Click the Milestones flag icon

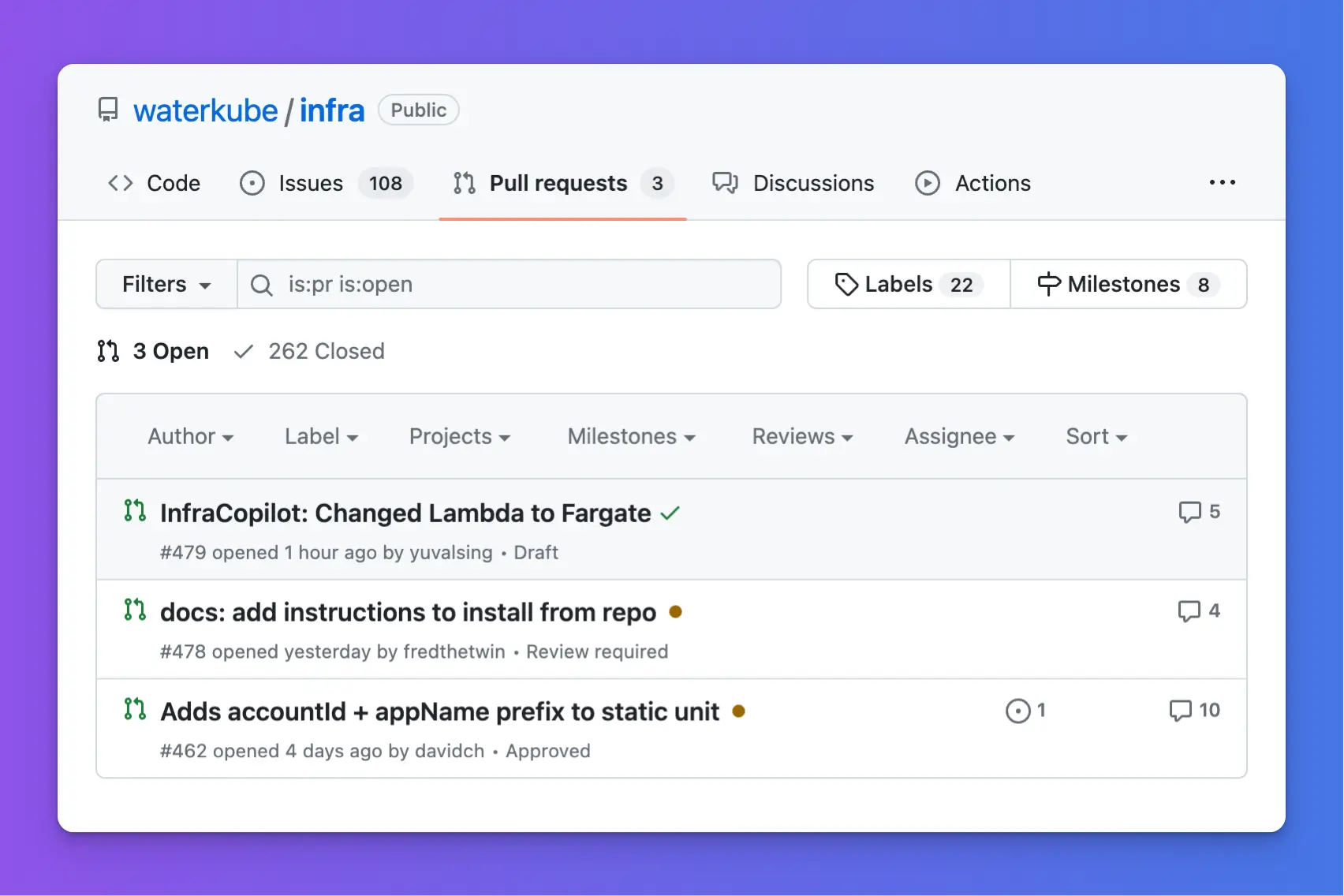[1048, 284]
